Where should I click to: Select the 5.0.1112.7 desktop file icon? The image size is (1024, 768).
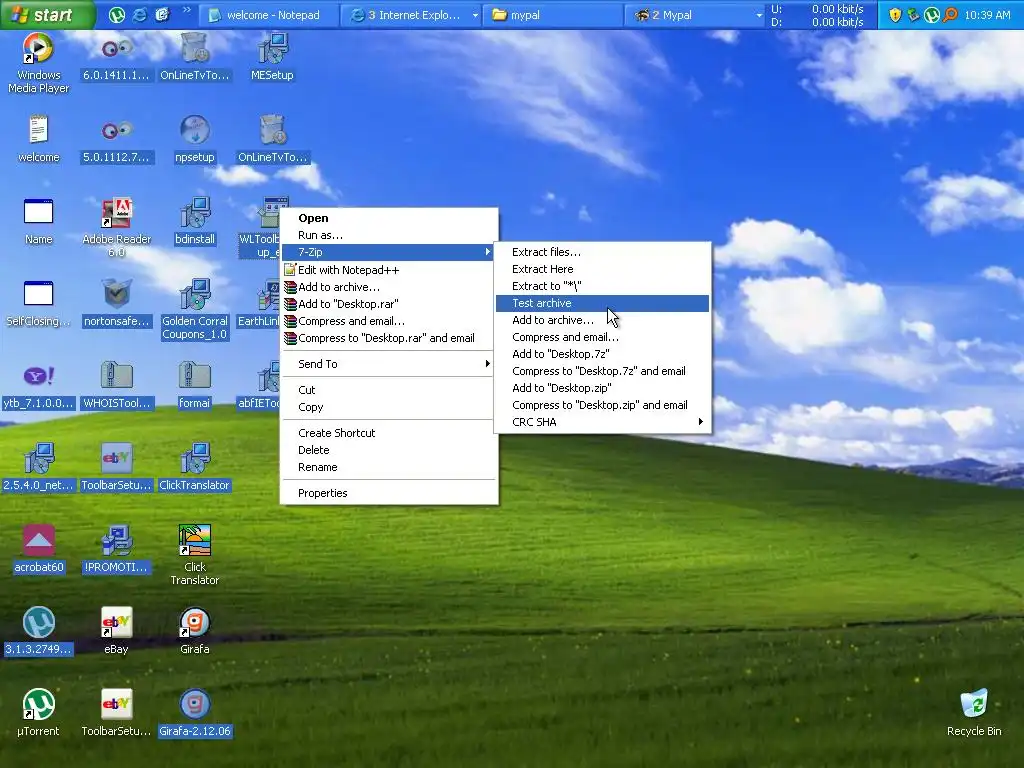click(116, 131)
